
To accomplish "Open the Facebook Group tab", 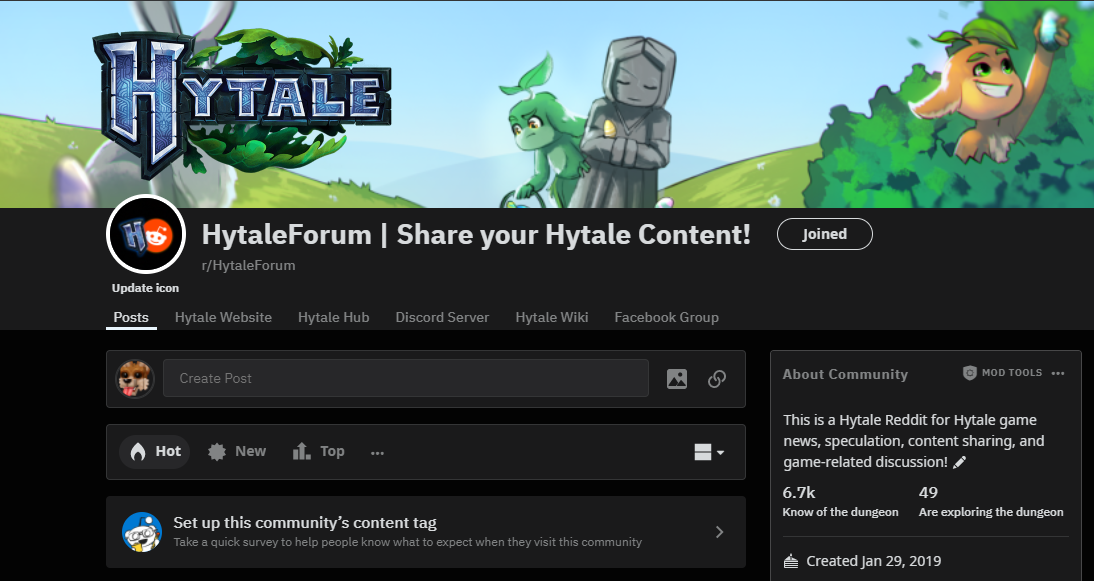I will coord(666,317).
